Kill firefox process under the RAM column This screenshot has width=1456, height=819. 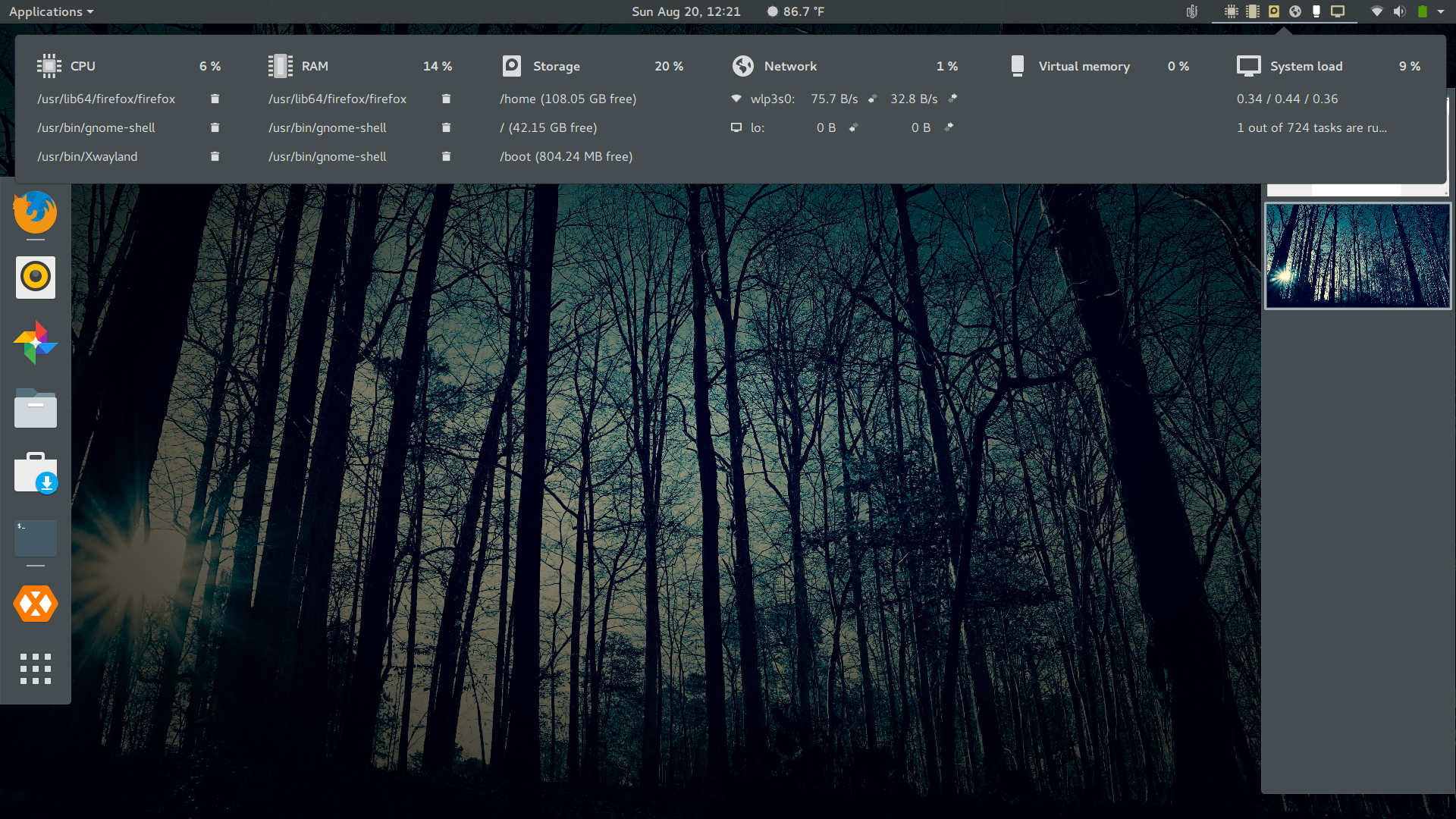coord(446,99)
